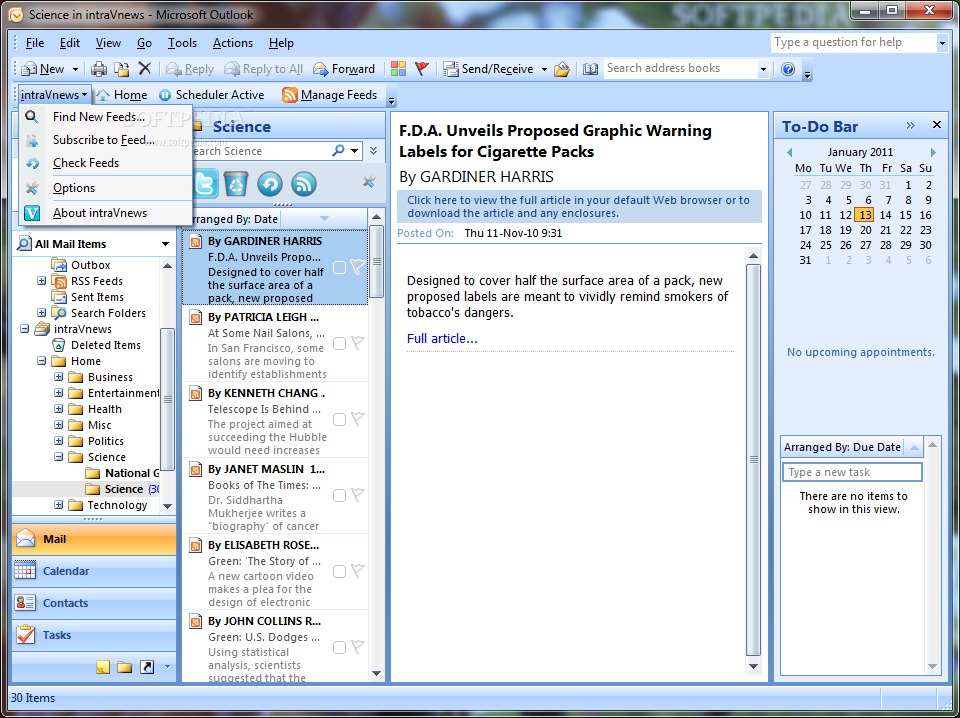Open the Send/Receive dropdown arrow

(544, 69)
